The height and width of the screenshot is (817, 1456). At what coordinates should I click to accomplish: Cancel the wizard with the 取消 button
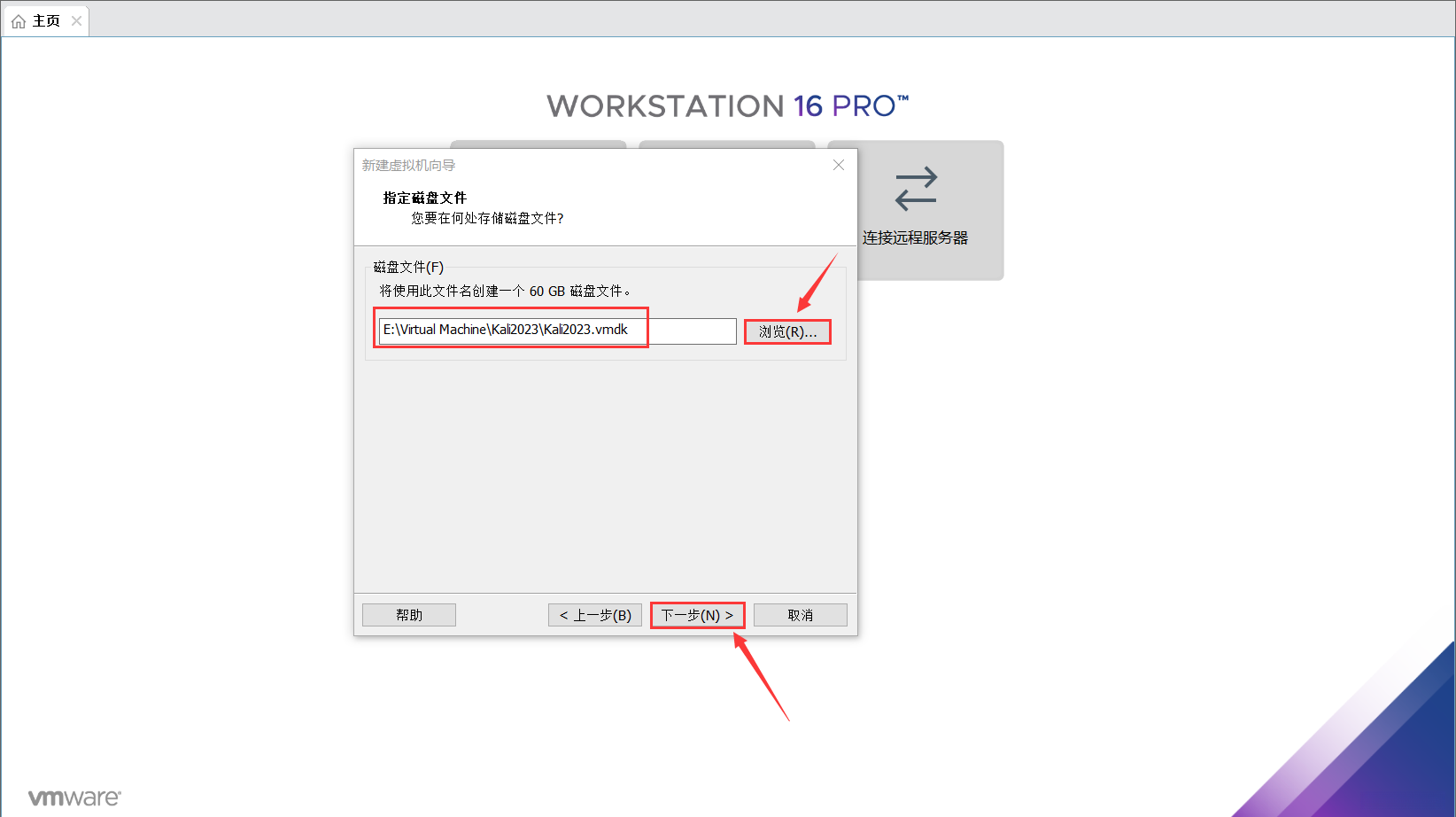(x=800, y=614)
